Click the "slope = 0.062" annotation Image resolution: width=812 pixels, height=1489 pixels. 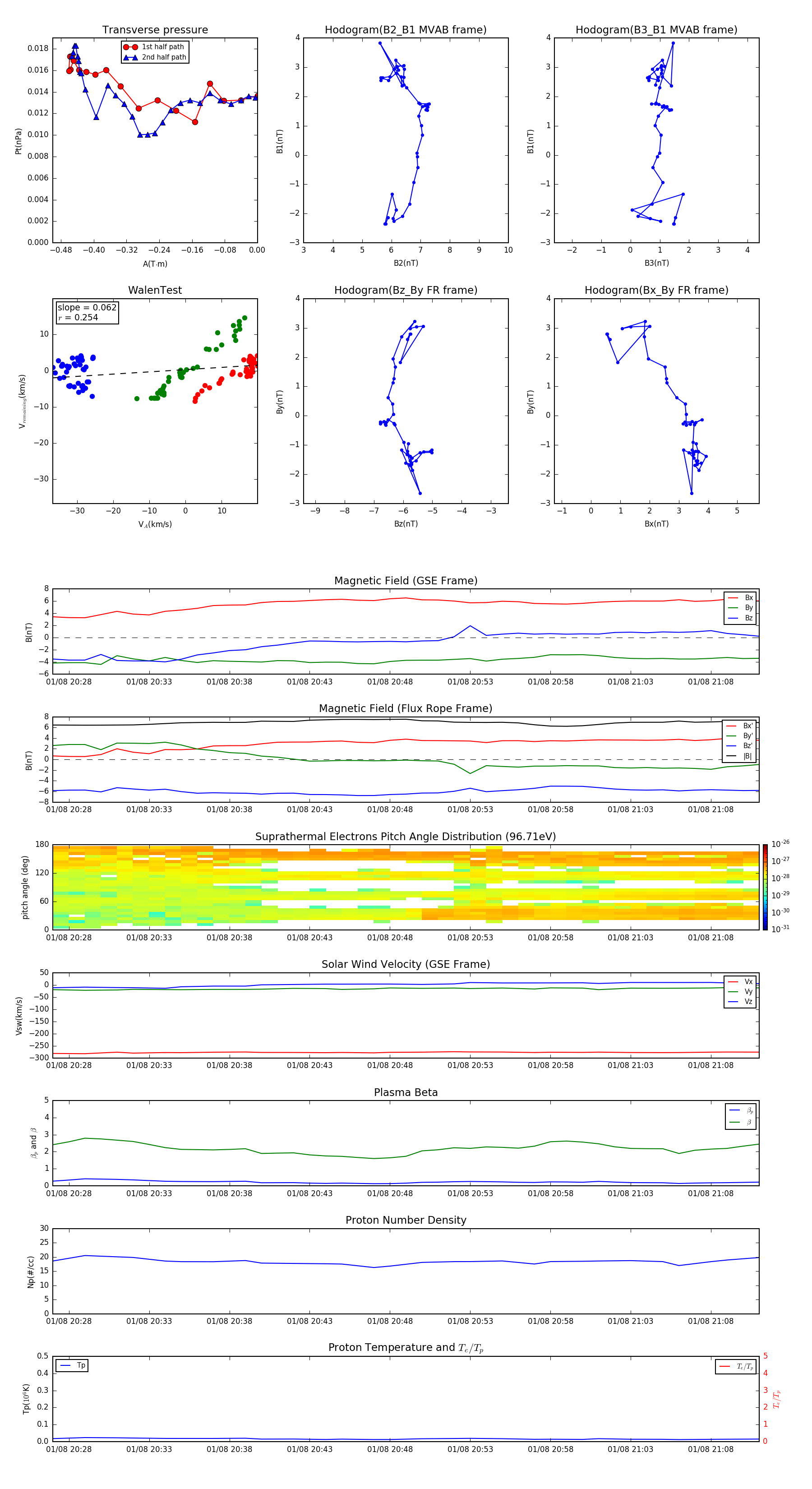(x=87, y=308)
